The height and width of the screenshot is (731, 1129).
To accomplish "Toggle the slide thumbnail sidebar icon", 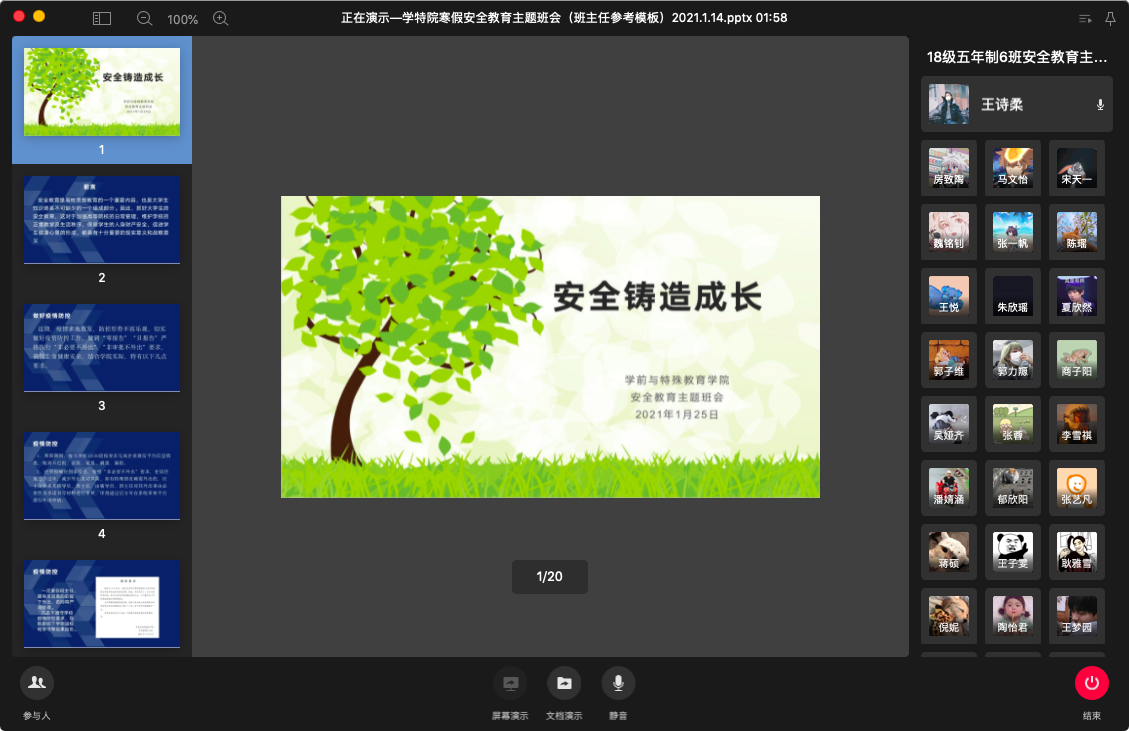I will coord(101,18).
